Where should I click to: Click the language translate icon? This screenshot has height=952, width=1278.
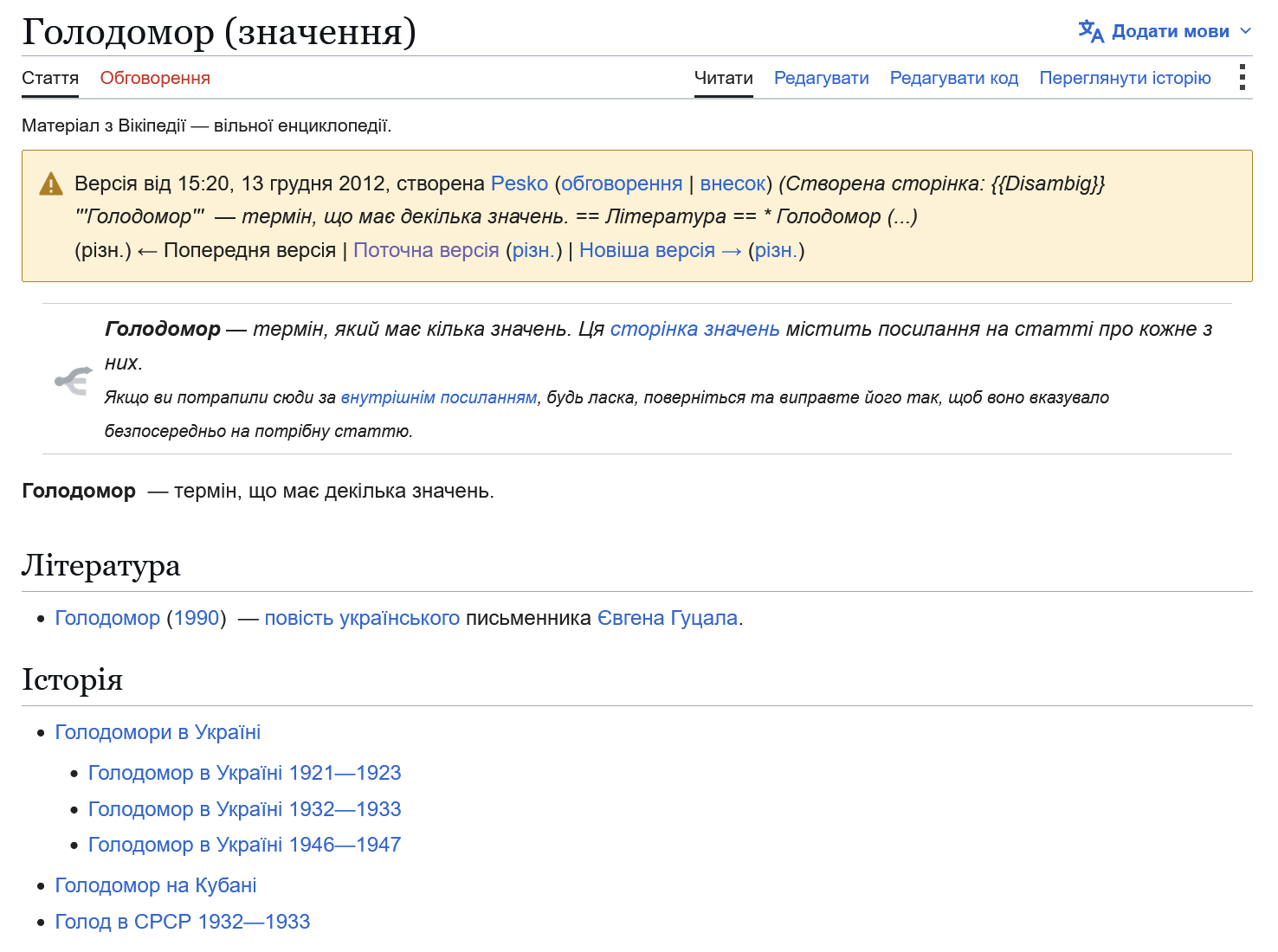point(1091,31)
